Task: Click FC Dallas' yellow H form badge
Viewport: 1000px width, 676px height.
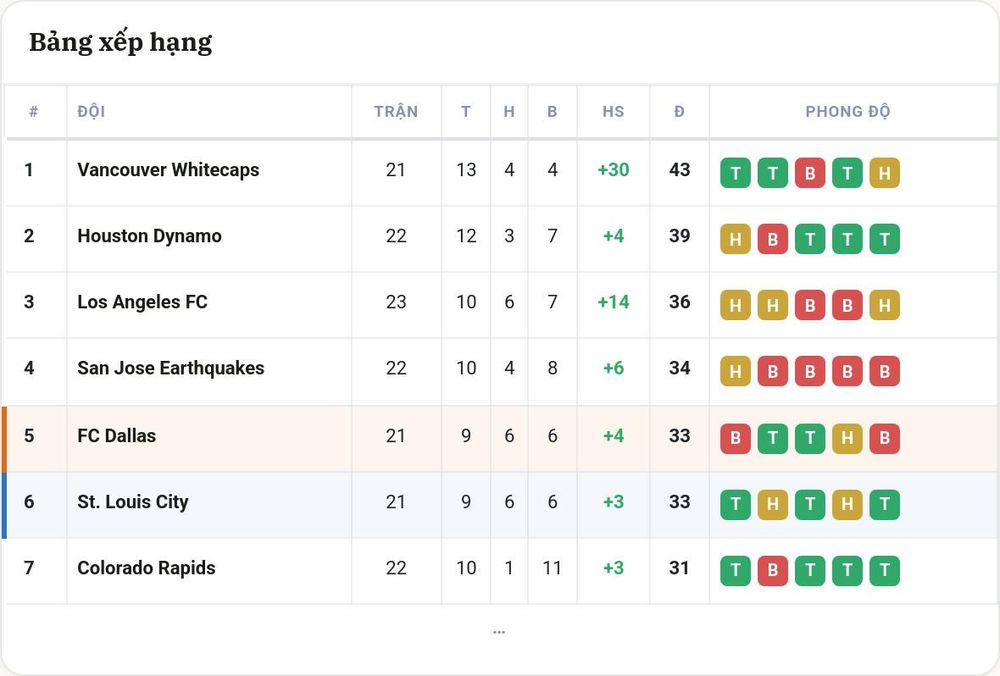Action: [847, 438]
